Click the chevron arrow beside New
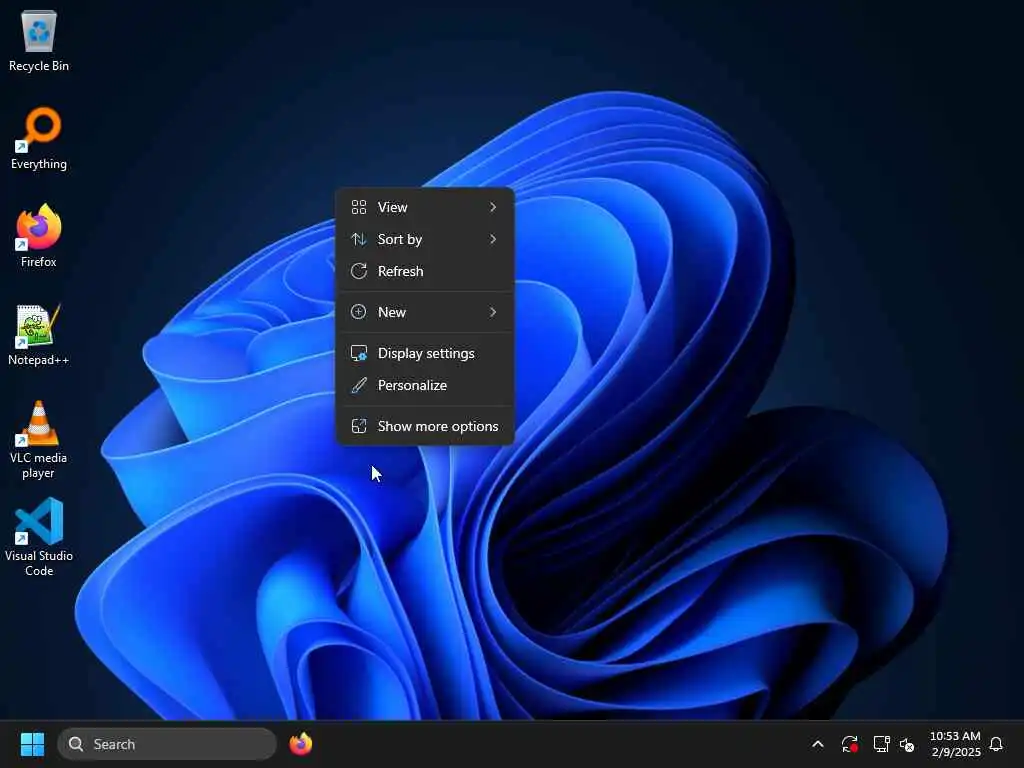This screenshot has height=768, width=1024. coord(493,312)
